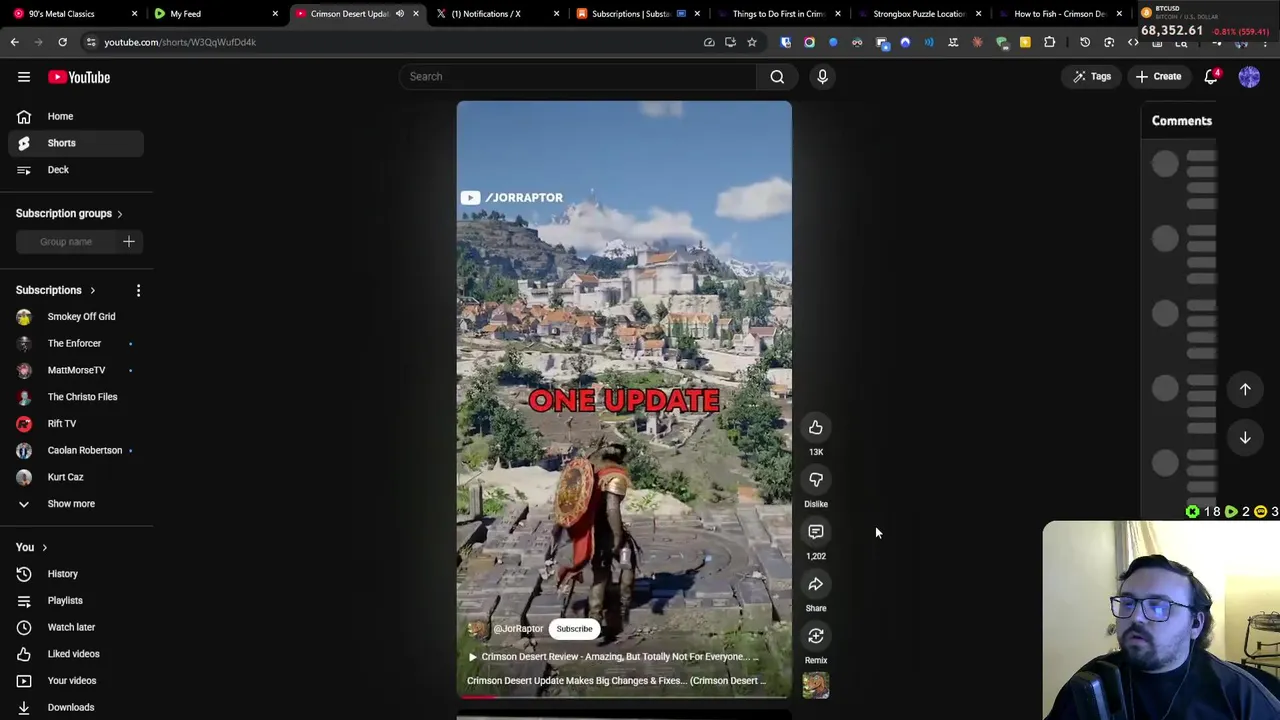Open History in the sidebar
The height and width of the screenshot is (720, 1280).
click(x=76, y=574)
